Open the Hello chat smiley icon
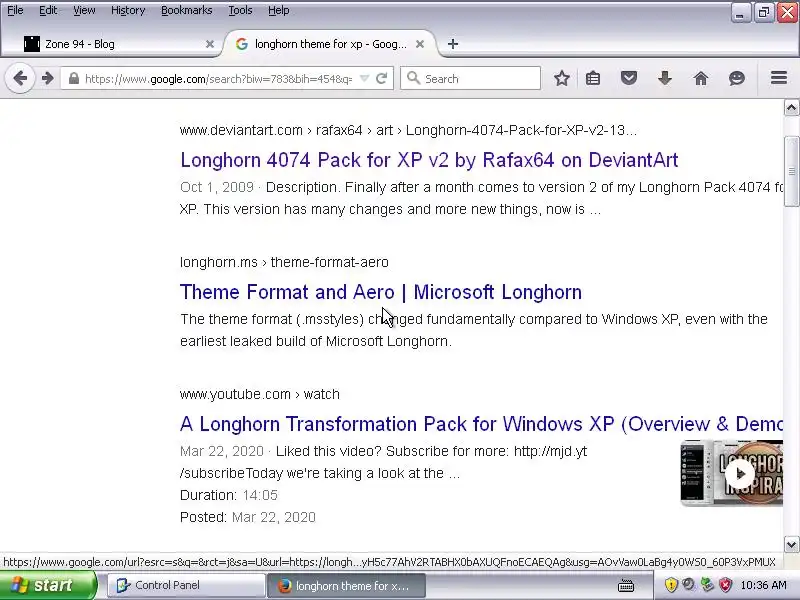Screen dimensions: 800x600 pyautogui.click(x=736, y=79)
